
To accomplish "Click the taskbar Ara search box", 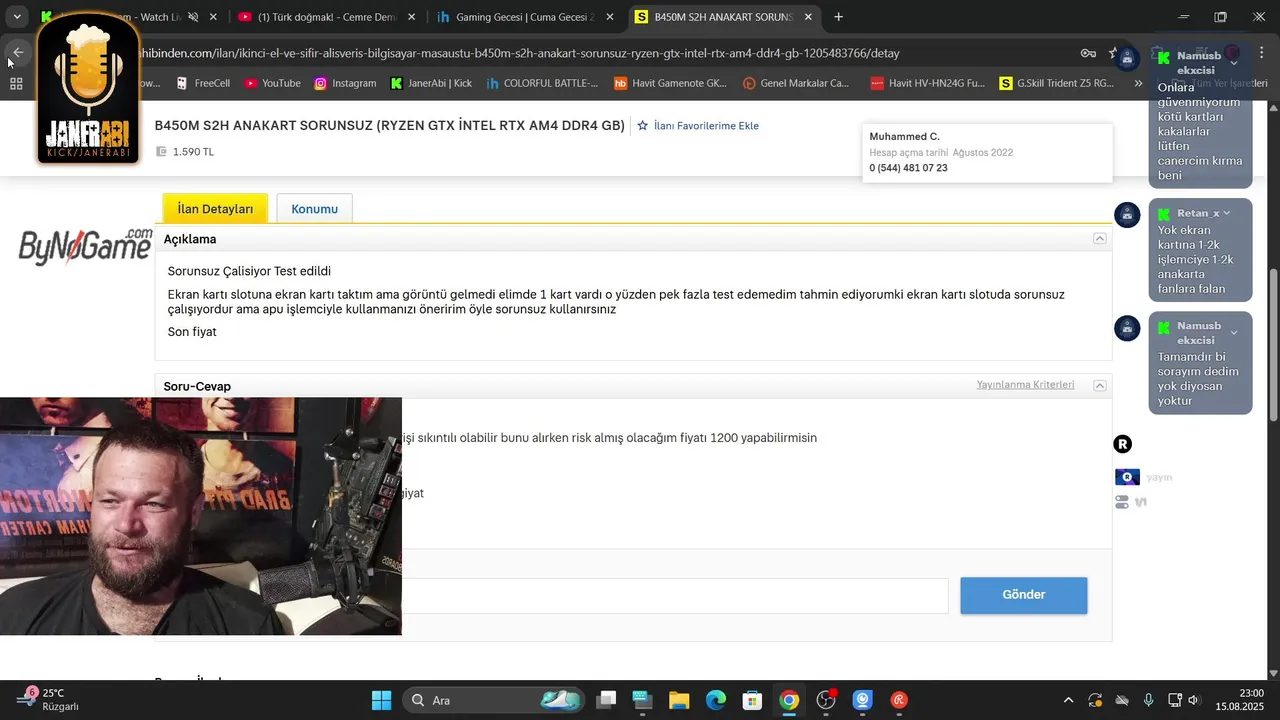I will (x=494, y=700).
